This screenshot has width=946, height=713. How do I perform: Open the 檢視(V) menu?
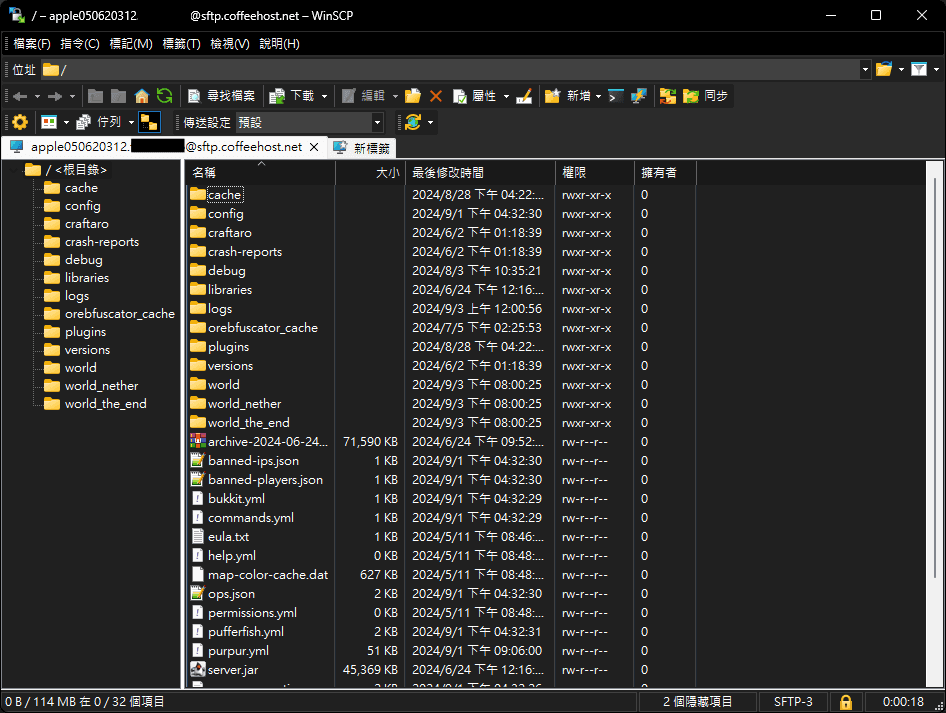pyautogui.click(x=230, y=43)
